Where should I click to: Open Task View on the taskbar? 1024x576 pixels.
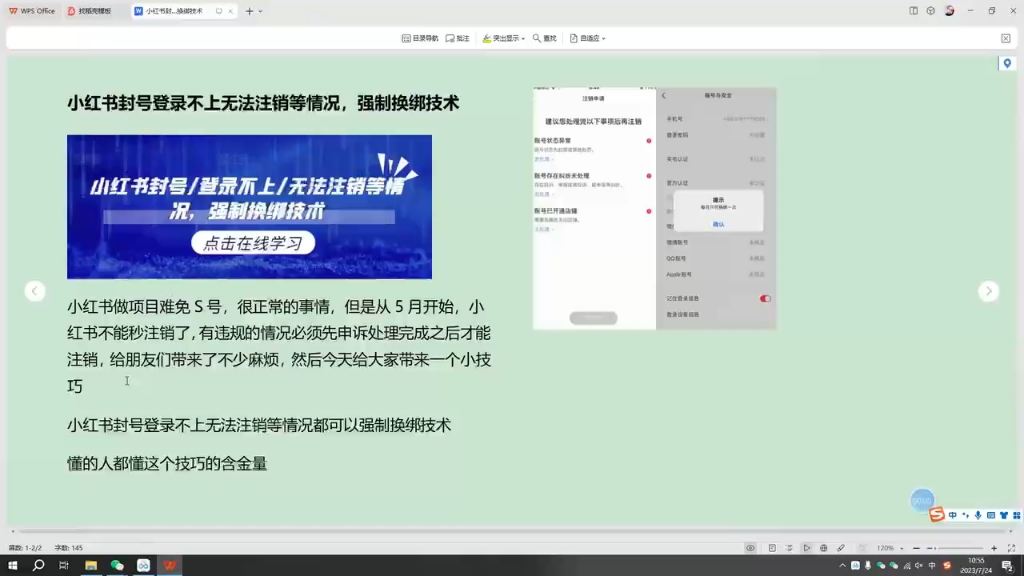point(64,566)
